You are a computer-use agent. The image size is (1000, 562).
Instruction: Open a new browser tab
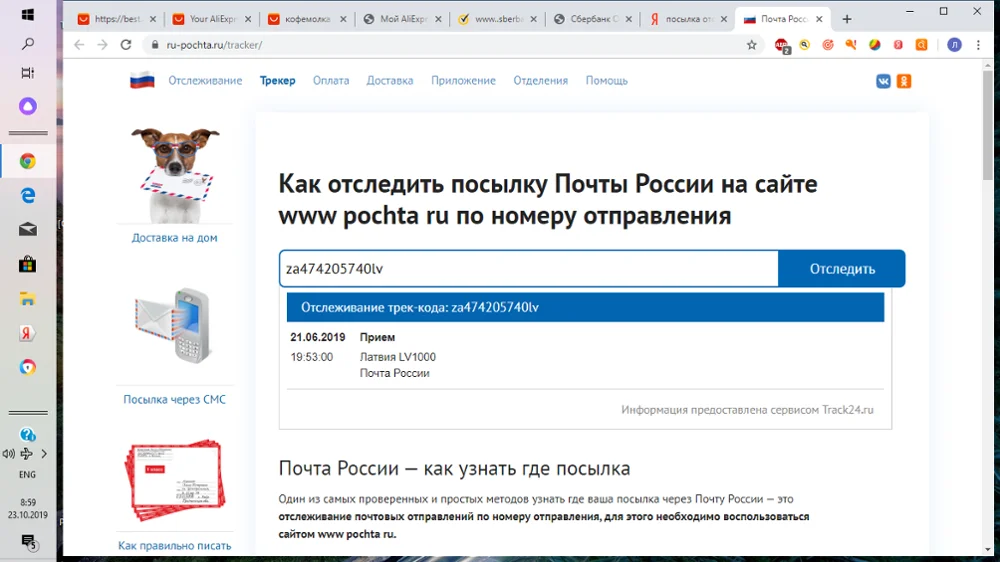[847, 19]
